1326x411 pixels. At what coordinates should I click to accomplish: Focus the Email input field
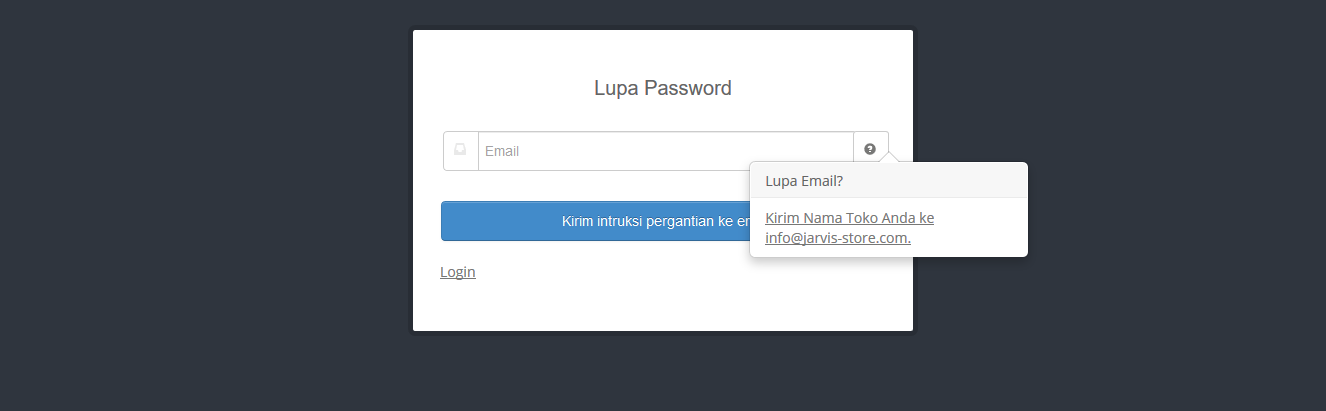pos(666,151)
